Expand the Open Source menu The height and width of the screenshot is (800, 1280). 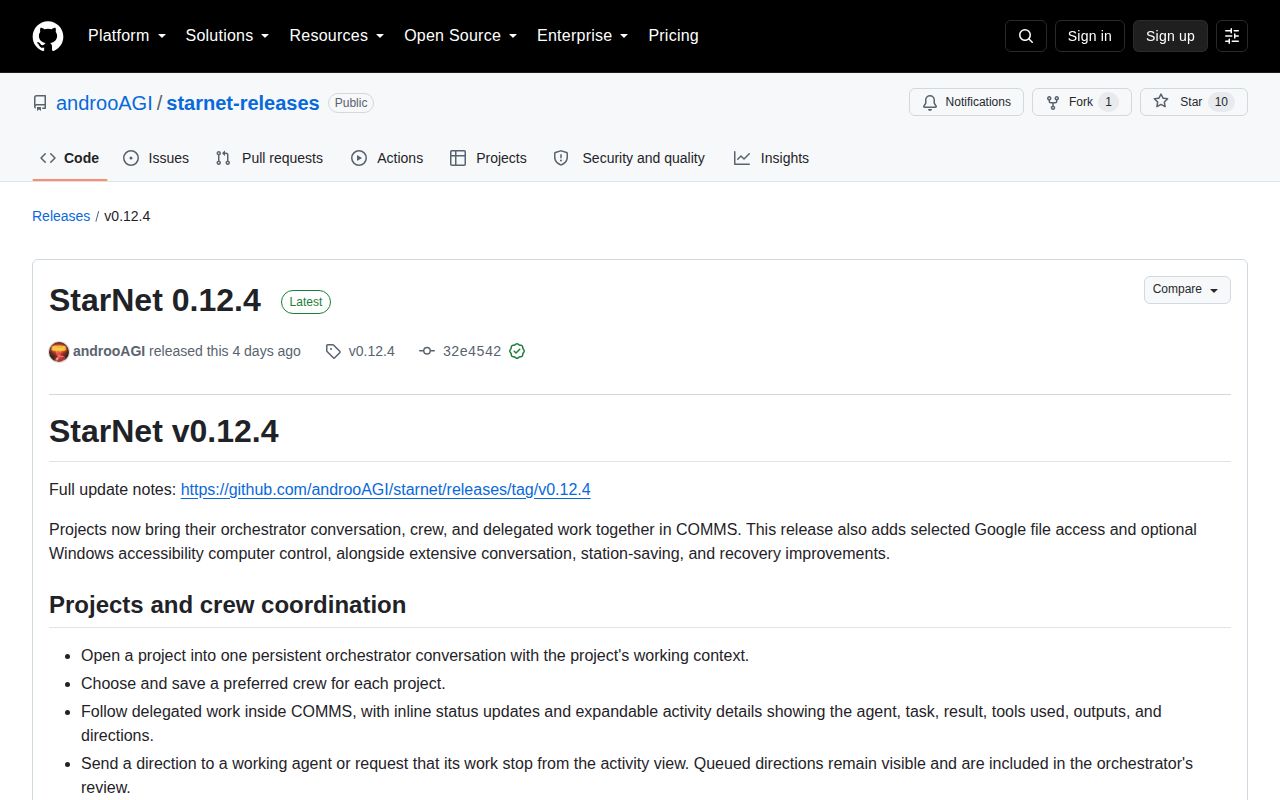coord(461,36)
